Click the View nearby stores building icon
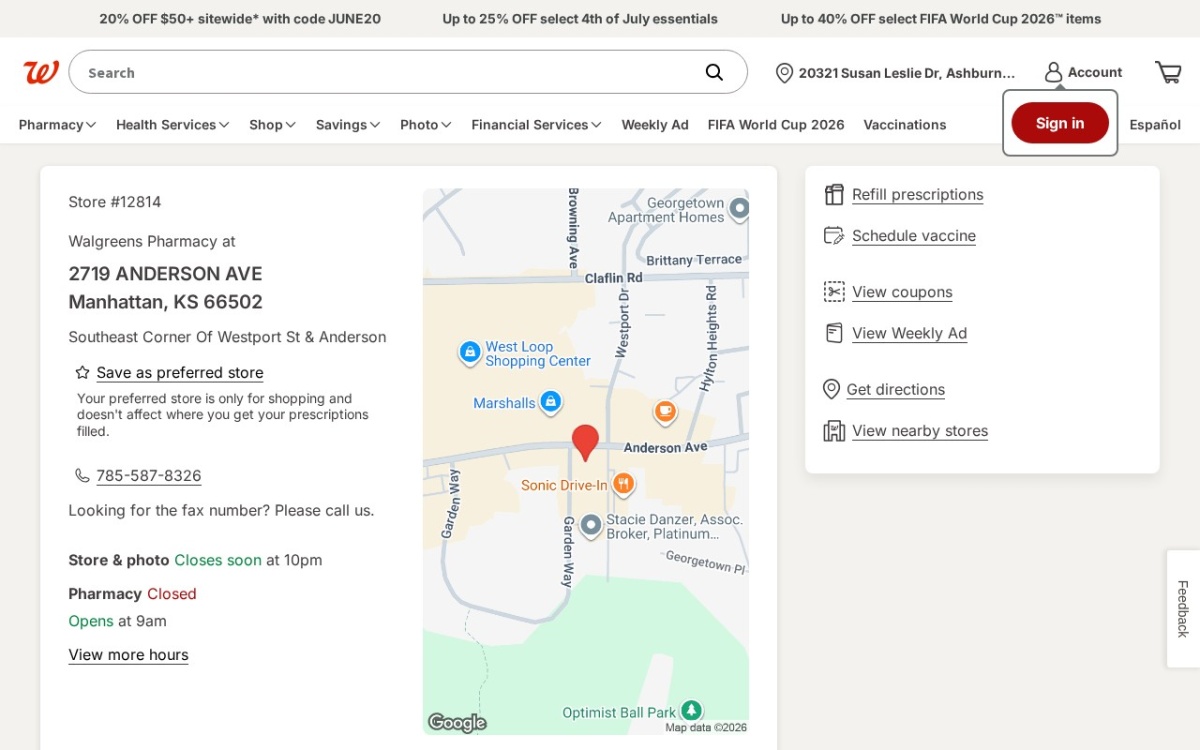The width and height of the screenshot is (1200, 750). tap(834, 430)
